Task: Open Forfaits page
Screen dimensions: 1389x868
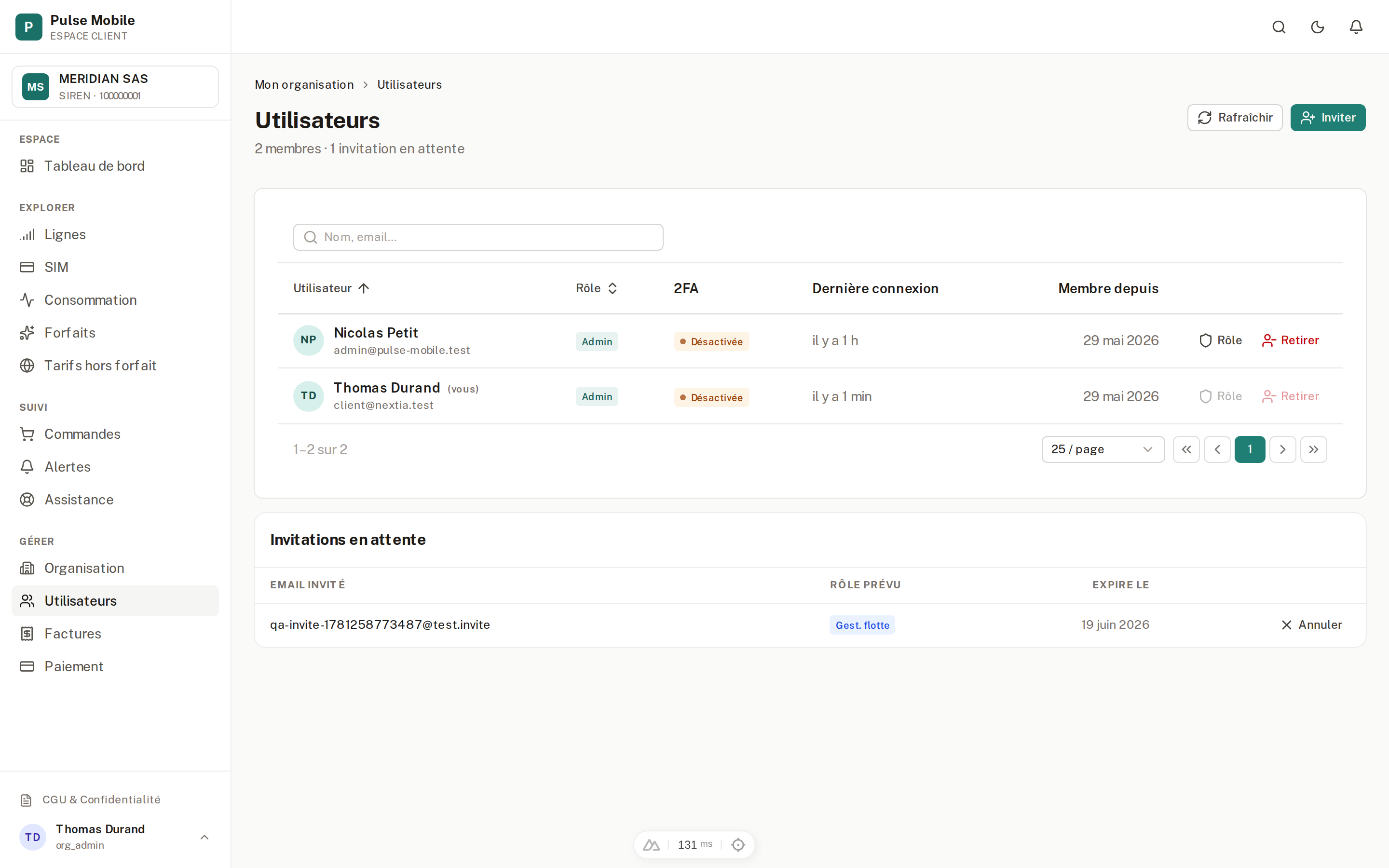Action: tap(115, 332)
